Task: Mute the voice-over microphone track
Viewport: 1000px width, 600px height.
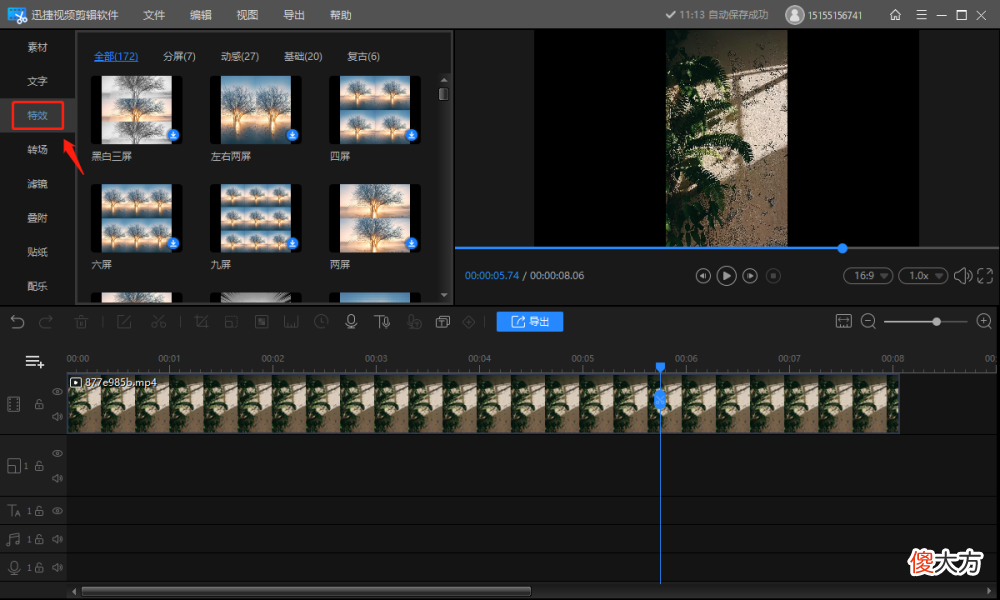Action: point(57,567)
